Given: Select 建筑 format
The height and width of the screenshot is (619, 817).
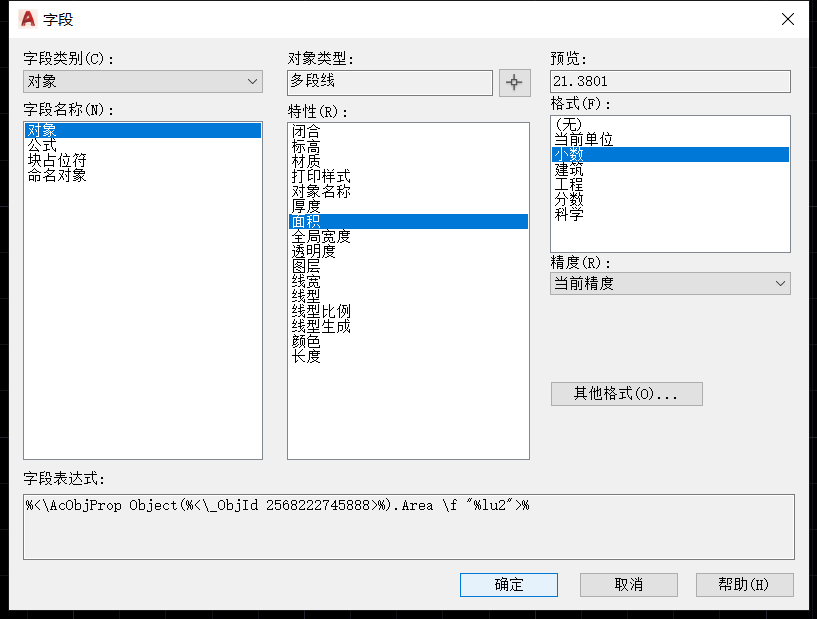Looking at the screenshot, I should pyautogui.click(x=670, y=169).
